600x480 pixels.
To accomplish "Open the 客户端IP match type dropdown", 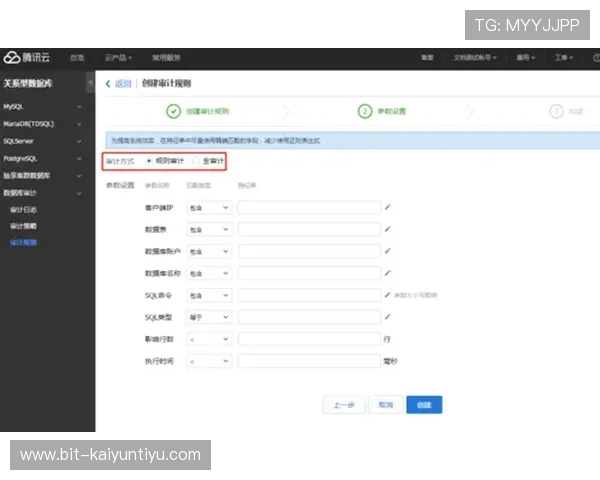I will [209, 208].
